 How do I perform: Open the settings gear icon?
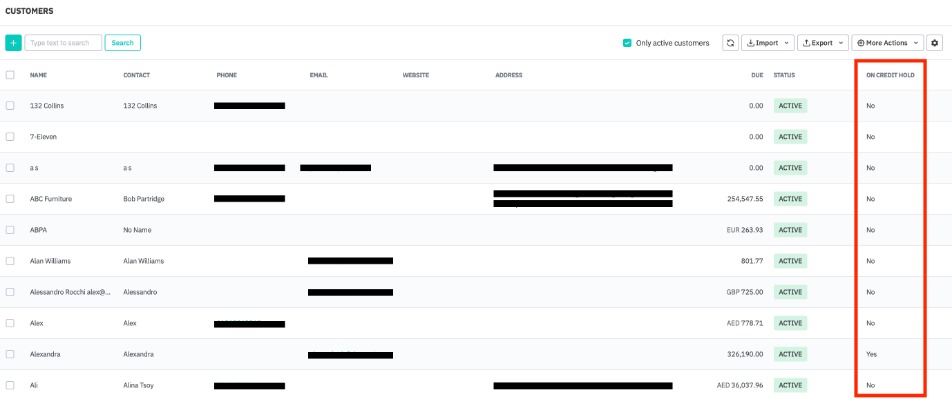pyautogui.click(x=934, y=43)
